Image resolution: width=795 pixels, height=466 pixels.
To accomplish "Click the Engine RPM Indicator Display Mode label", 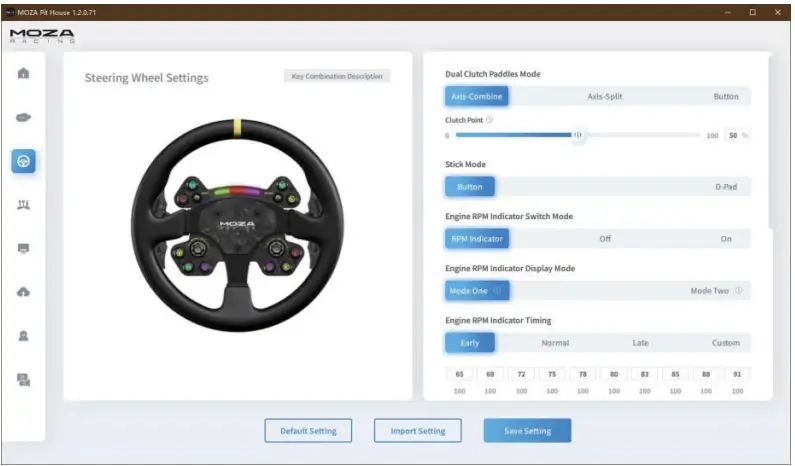I will (510, 268).
